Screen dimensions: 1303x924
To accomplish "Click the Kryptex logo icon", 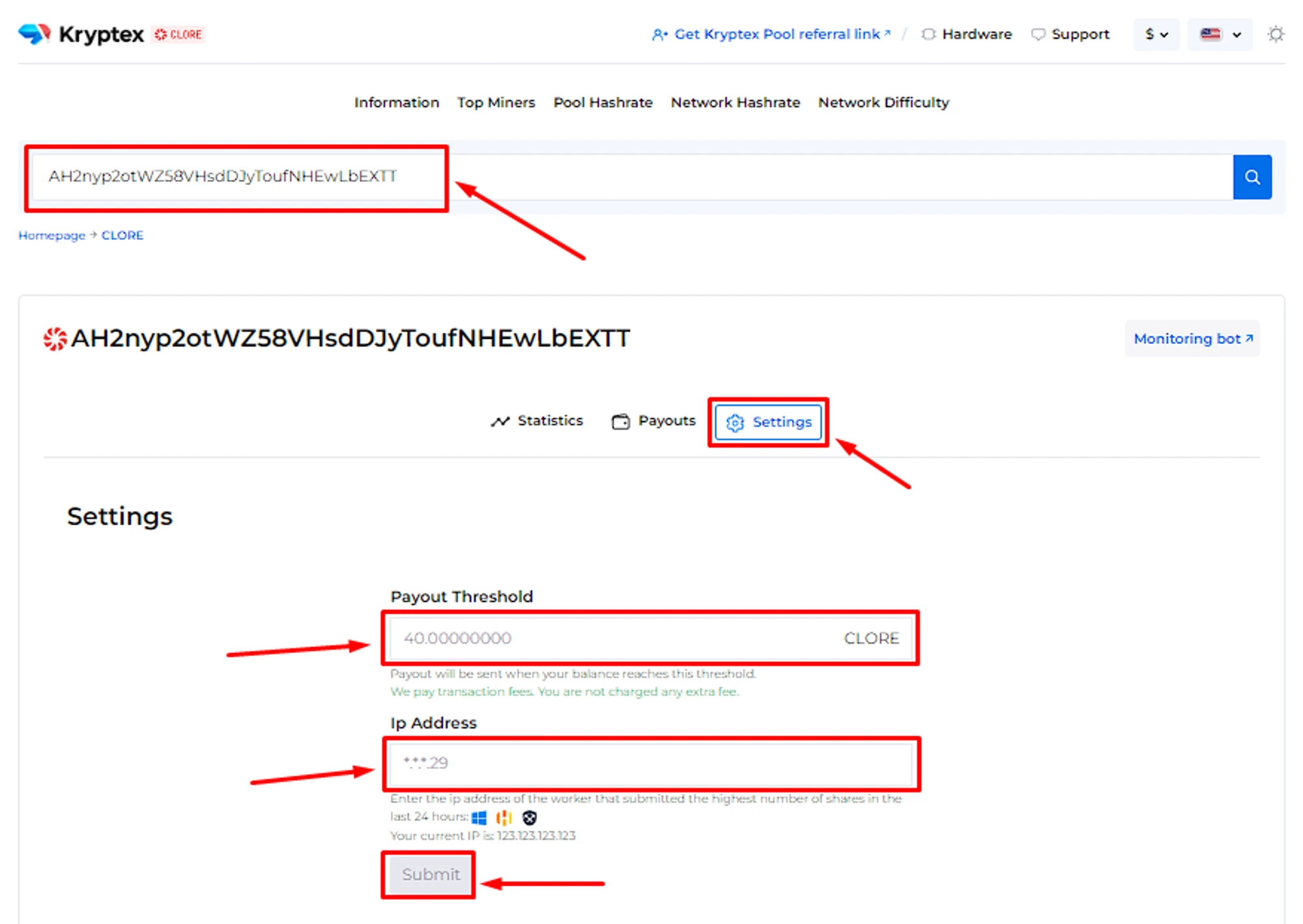I will pyautogui.click(x=34, y=33).
